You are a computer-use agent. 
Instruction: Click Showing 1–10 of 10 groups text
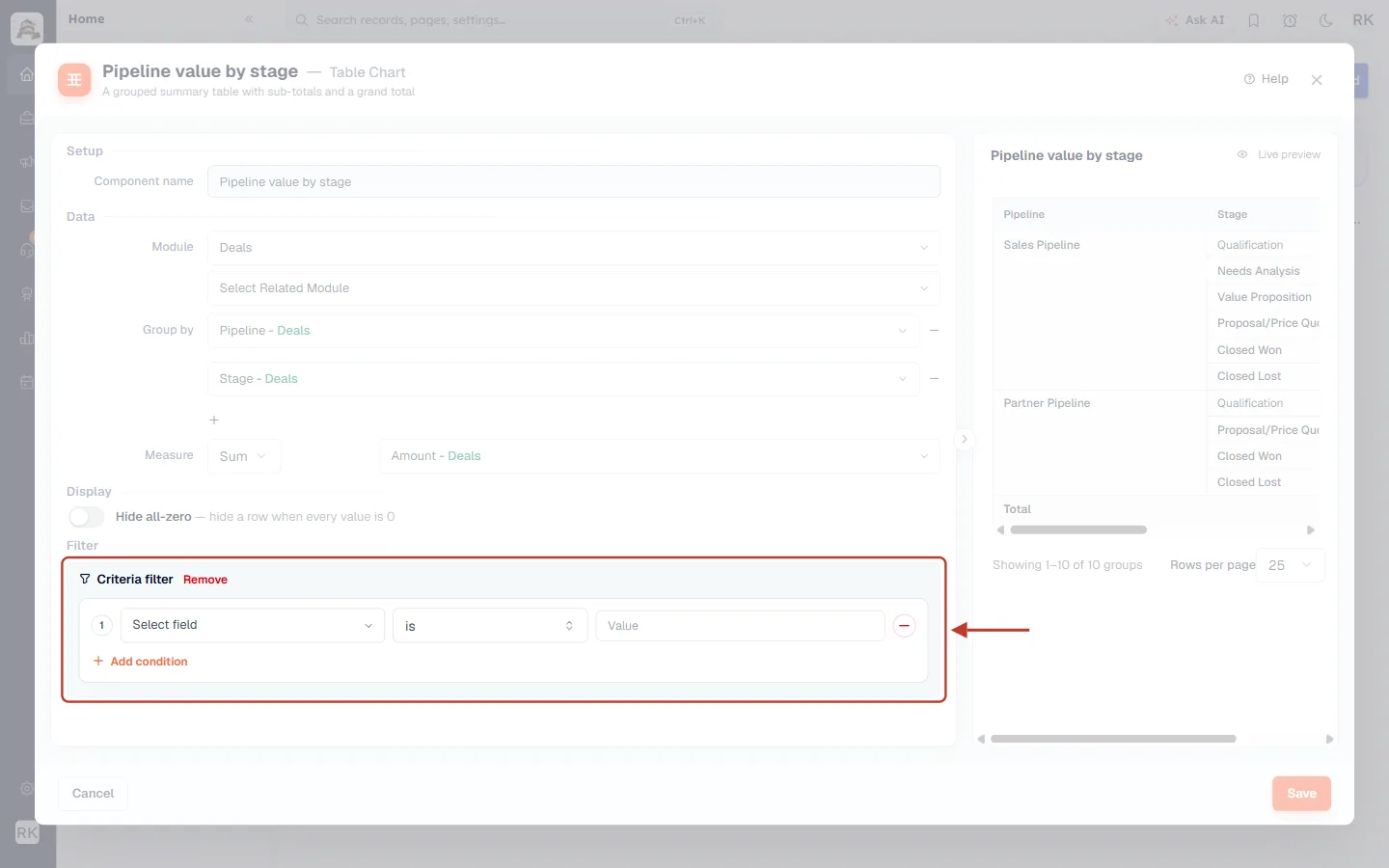(x=1067, y=565)
